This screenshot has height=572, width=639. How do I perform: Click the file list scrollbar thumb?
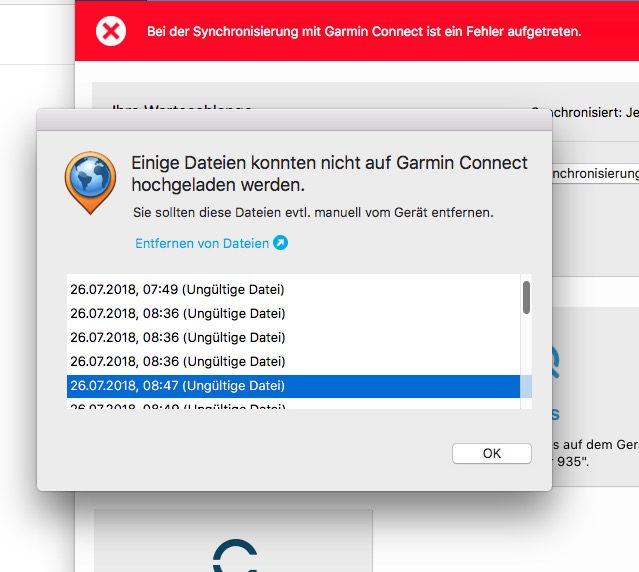pyautogui.click(x=526, y=297)
